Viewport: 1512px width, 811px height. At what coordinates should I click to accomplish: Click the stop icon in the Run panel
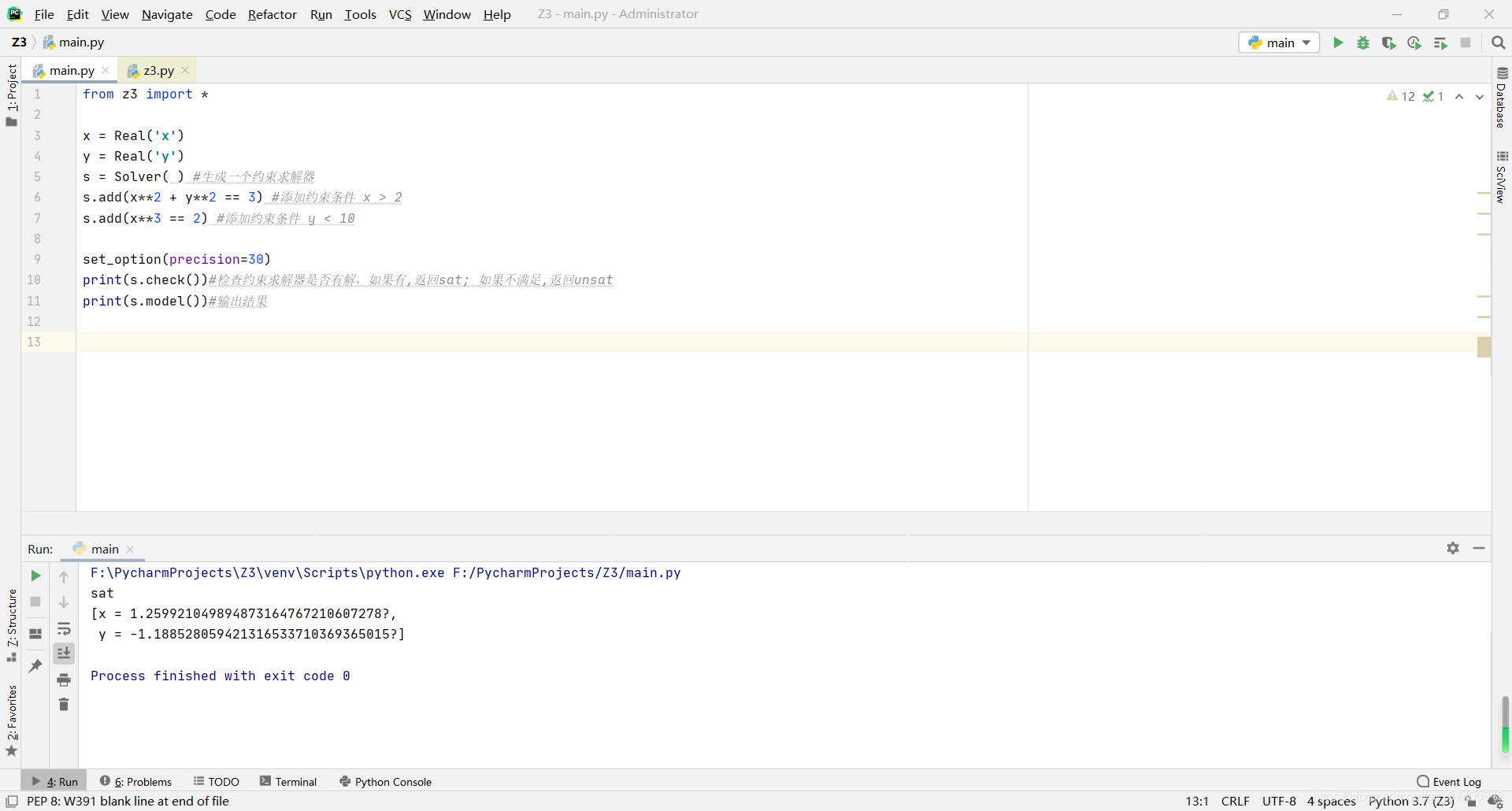35,602
